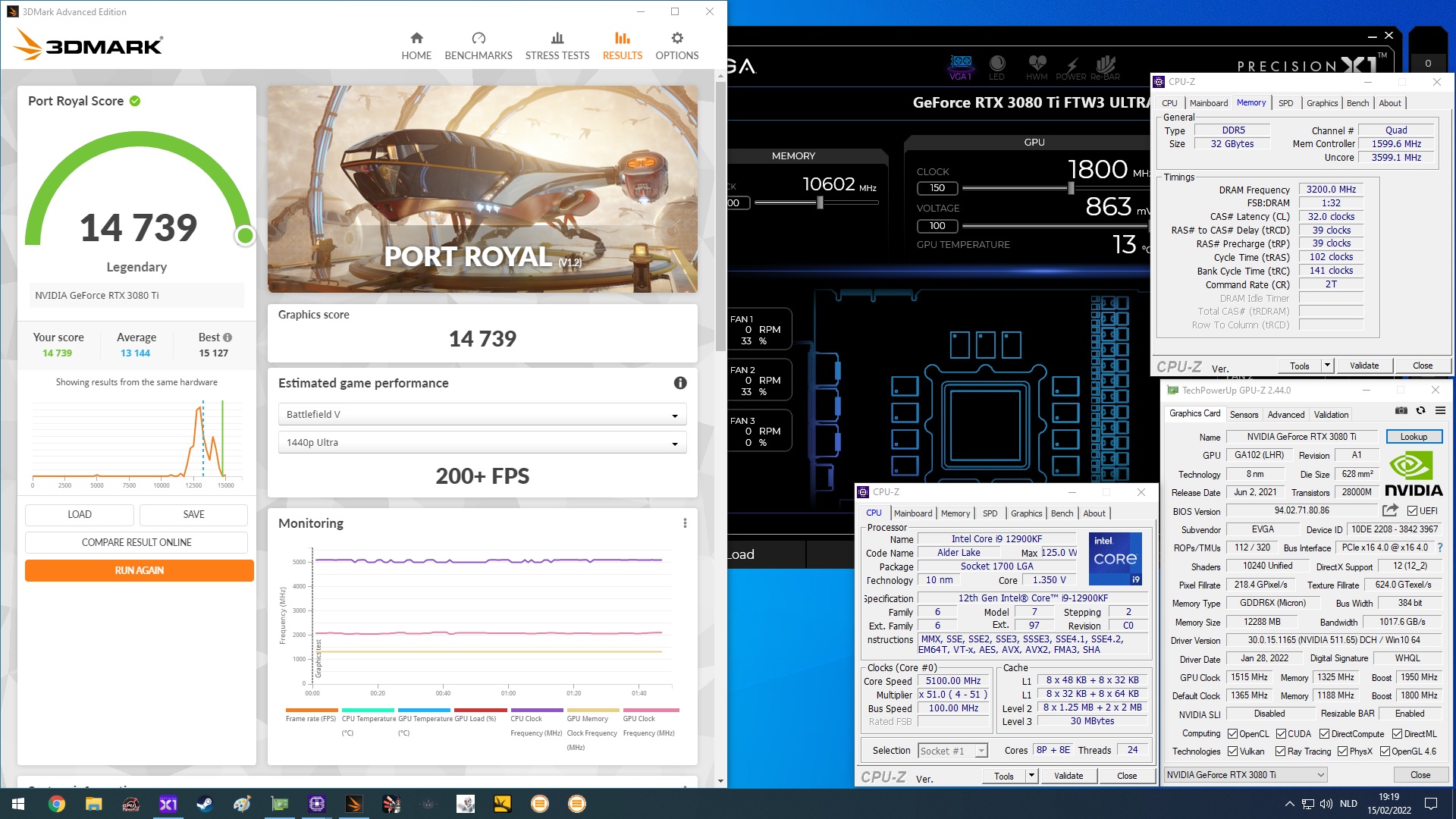1456x819 pixels.
Task: Open the GPU-Z hamburger menu
Action: point(1440,410)
